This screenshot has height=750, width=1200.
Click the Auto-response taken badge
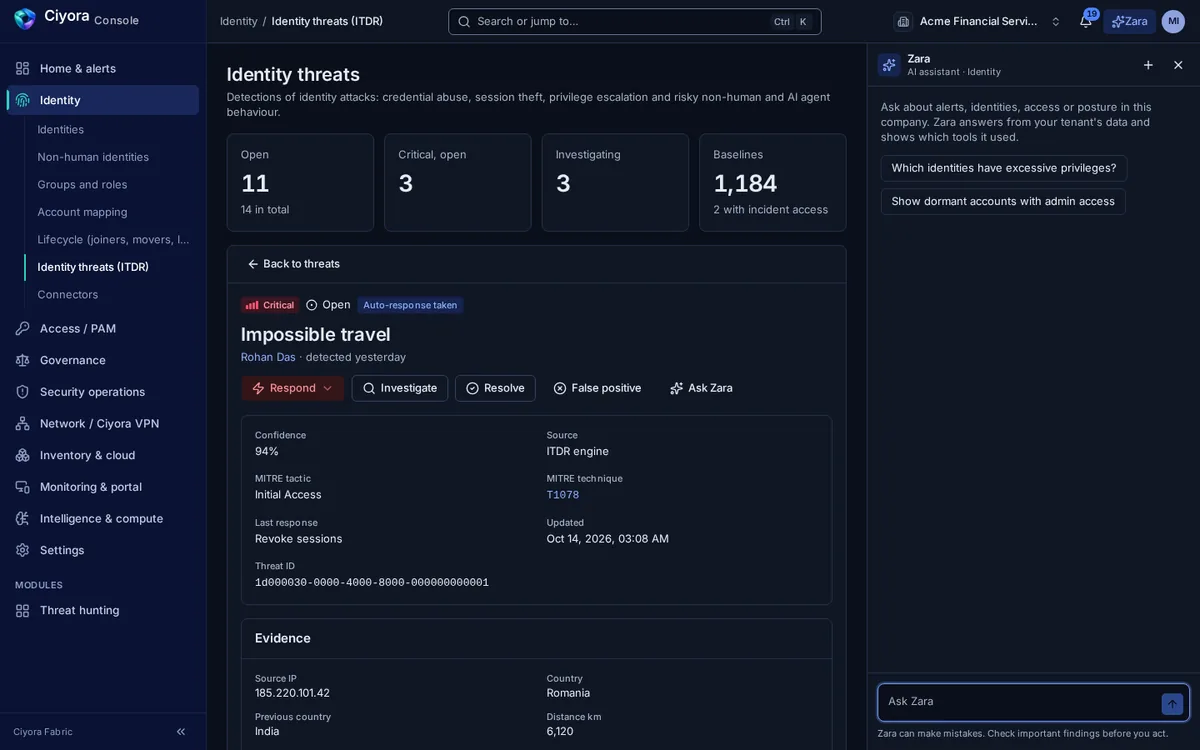pos(410,305)
